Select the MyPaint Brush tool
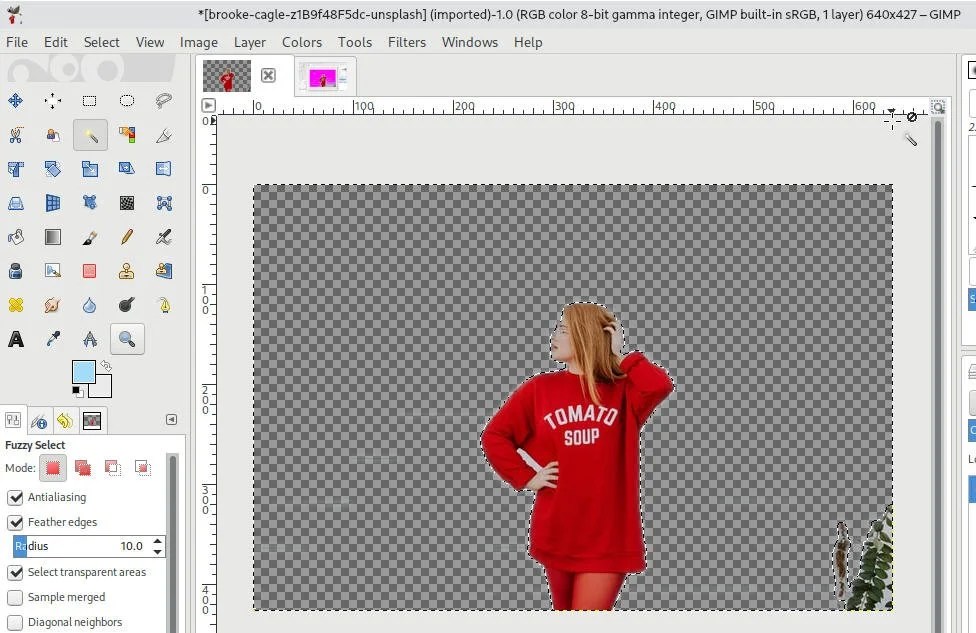Screen dimensions: 976x633 [53, 271]
